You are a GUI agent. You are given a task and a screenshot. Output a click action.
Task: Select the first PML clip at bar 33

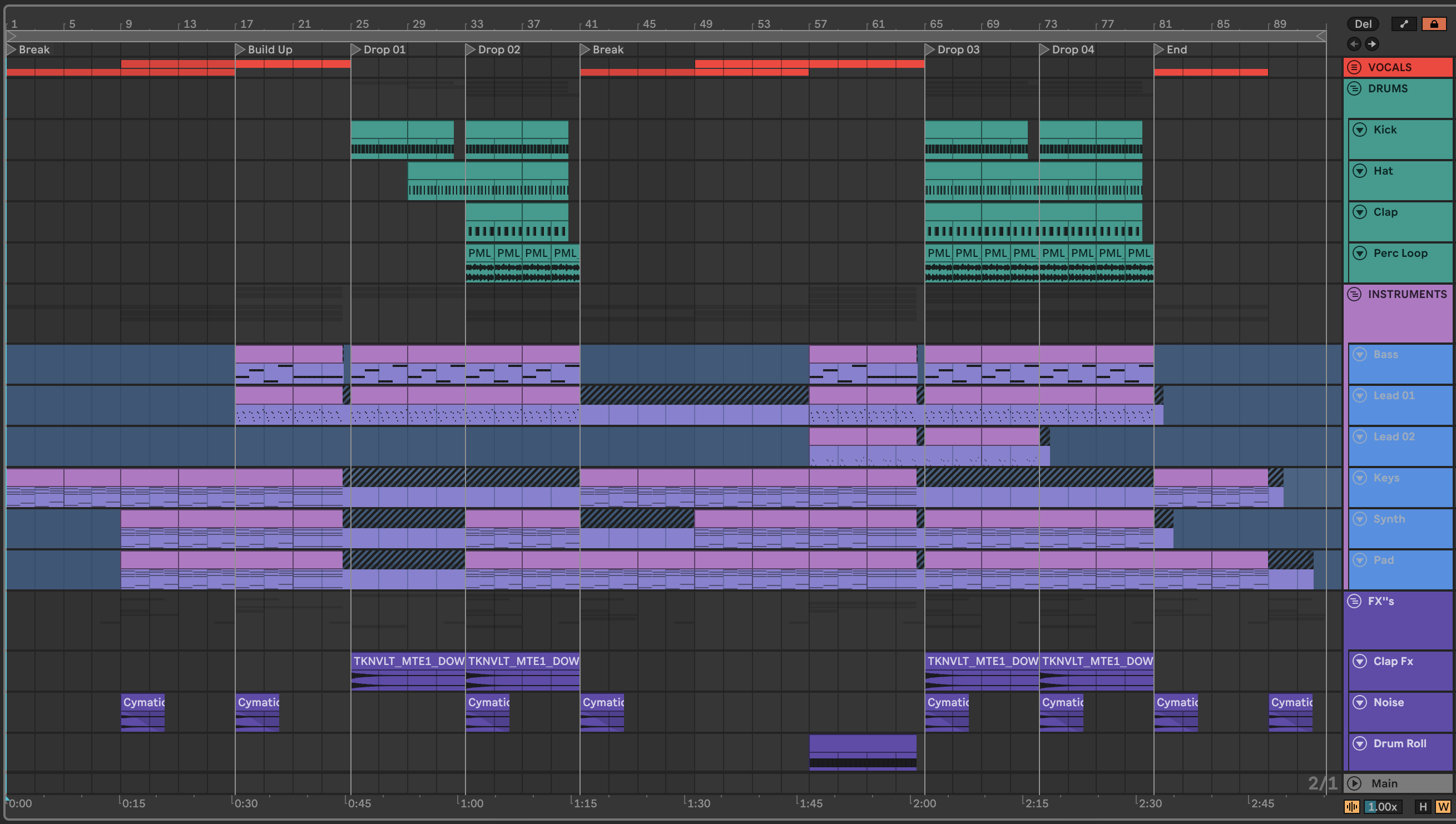tap(479, 262)
